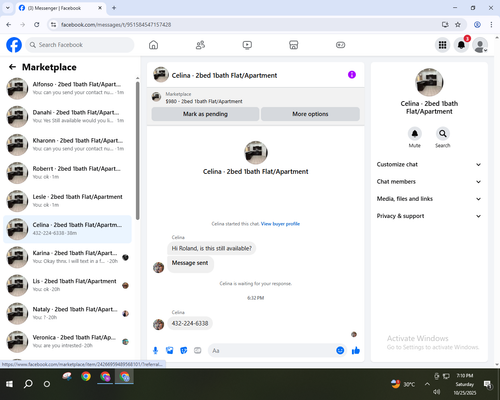This screenshot has height=400, width=500.
Task: Open the Windows action center notifications
Action: click(x=488, y=384)
